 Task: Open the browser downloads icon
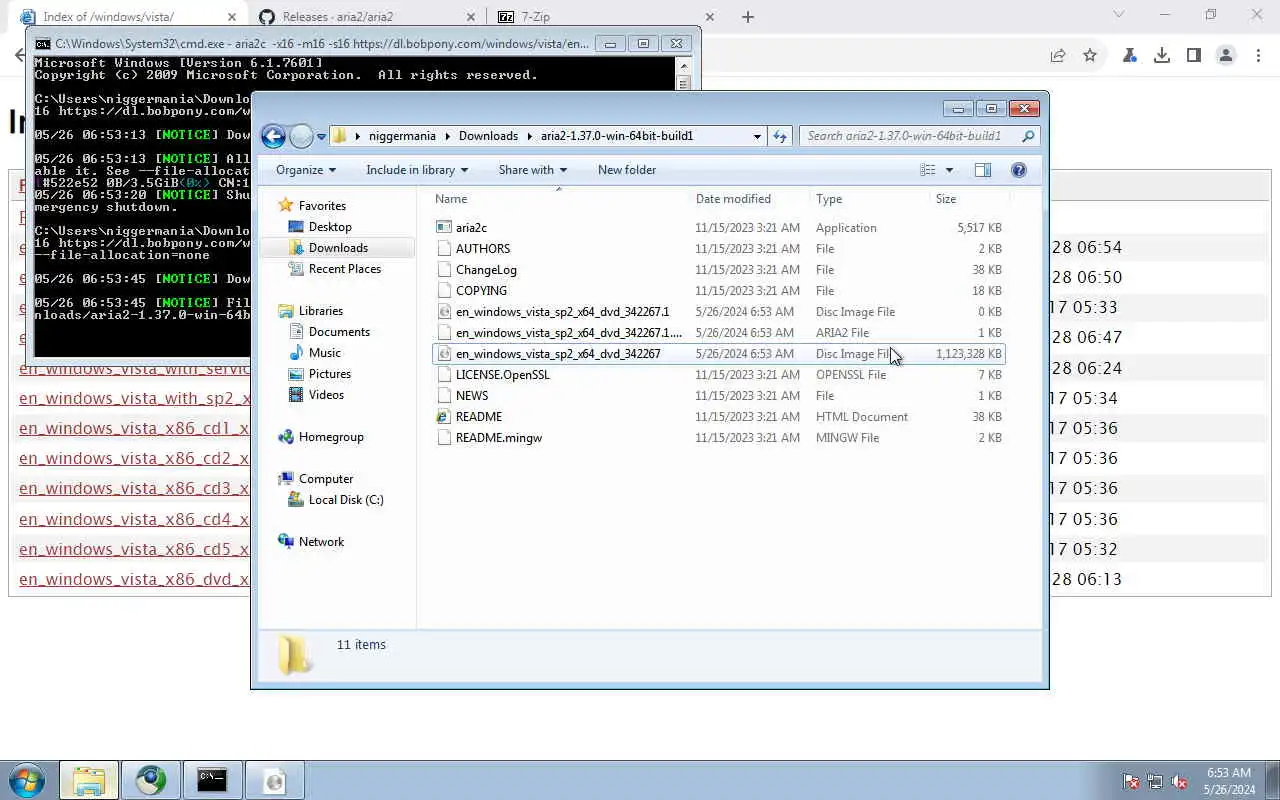click(1162, 56)
